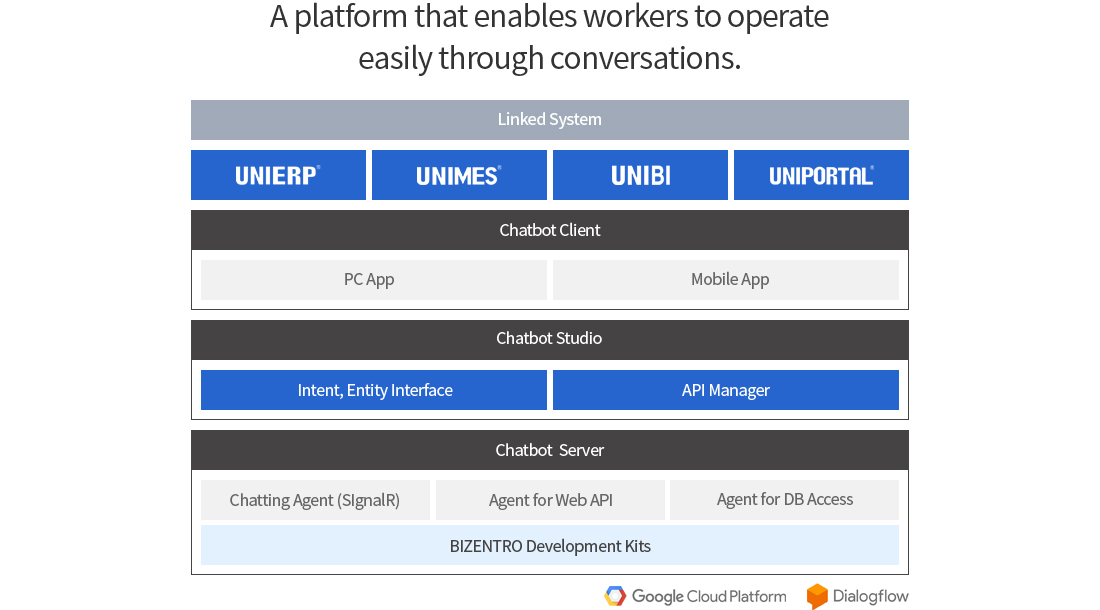The width and height of the screenshot is (1100, 610).
Task: Click the Chatbot Client header
Action: click(x=550, y=230)
